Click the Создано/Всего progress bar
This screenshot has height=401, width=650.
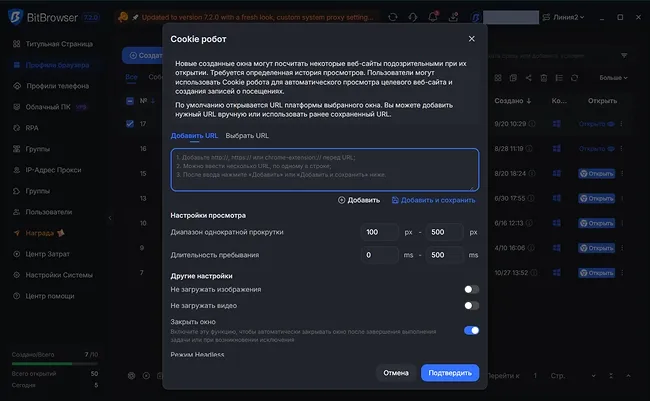[55, 364]
